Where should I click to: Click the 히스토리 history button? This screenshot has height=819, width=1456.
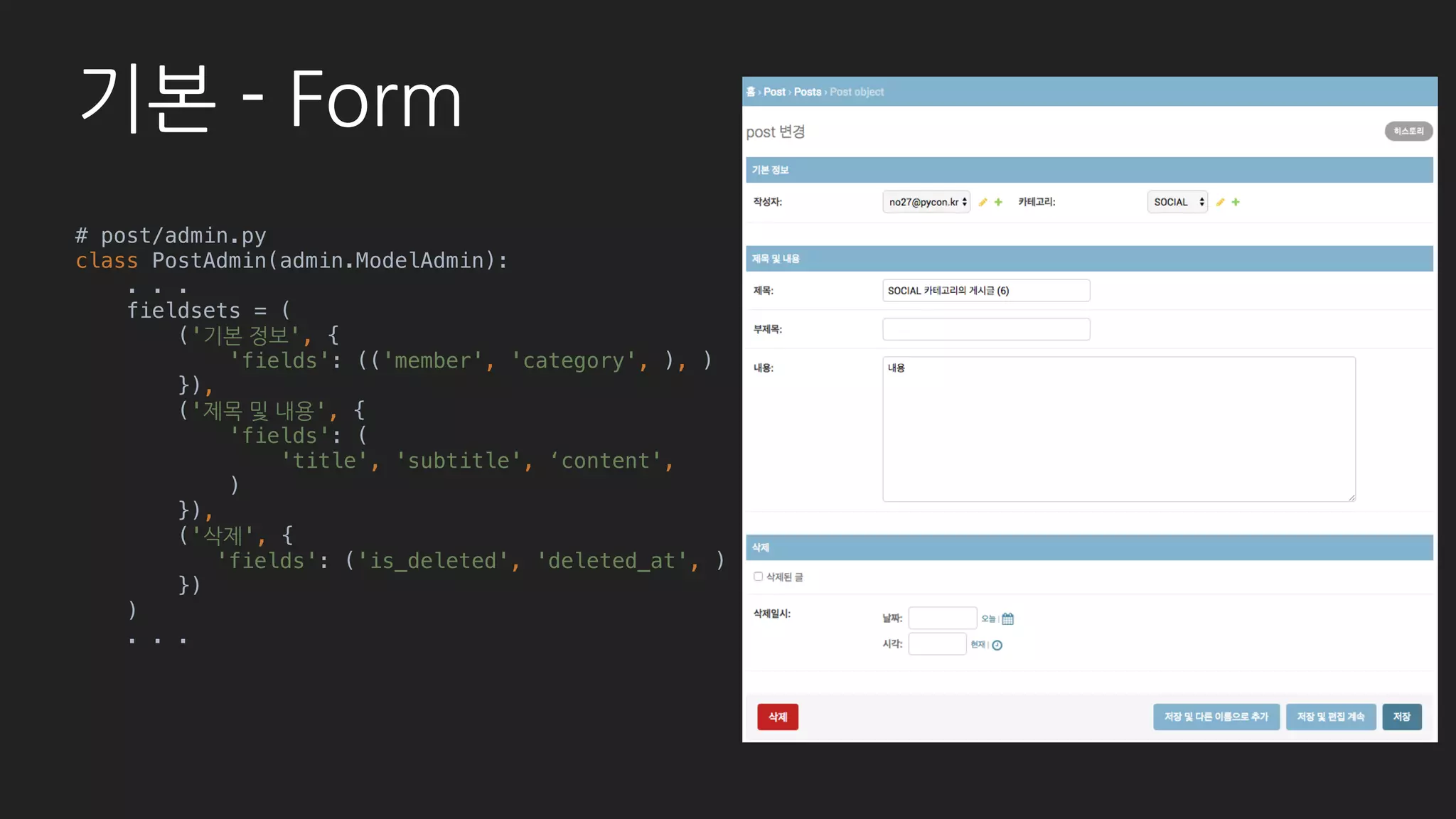pos(1408,132)
